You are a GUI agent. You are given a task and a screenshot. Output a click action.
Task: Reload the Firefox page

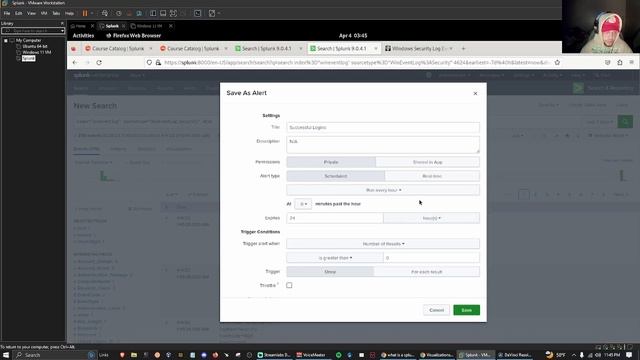click(x=99, y=62)
